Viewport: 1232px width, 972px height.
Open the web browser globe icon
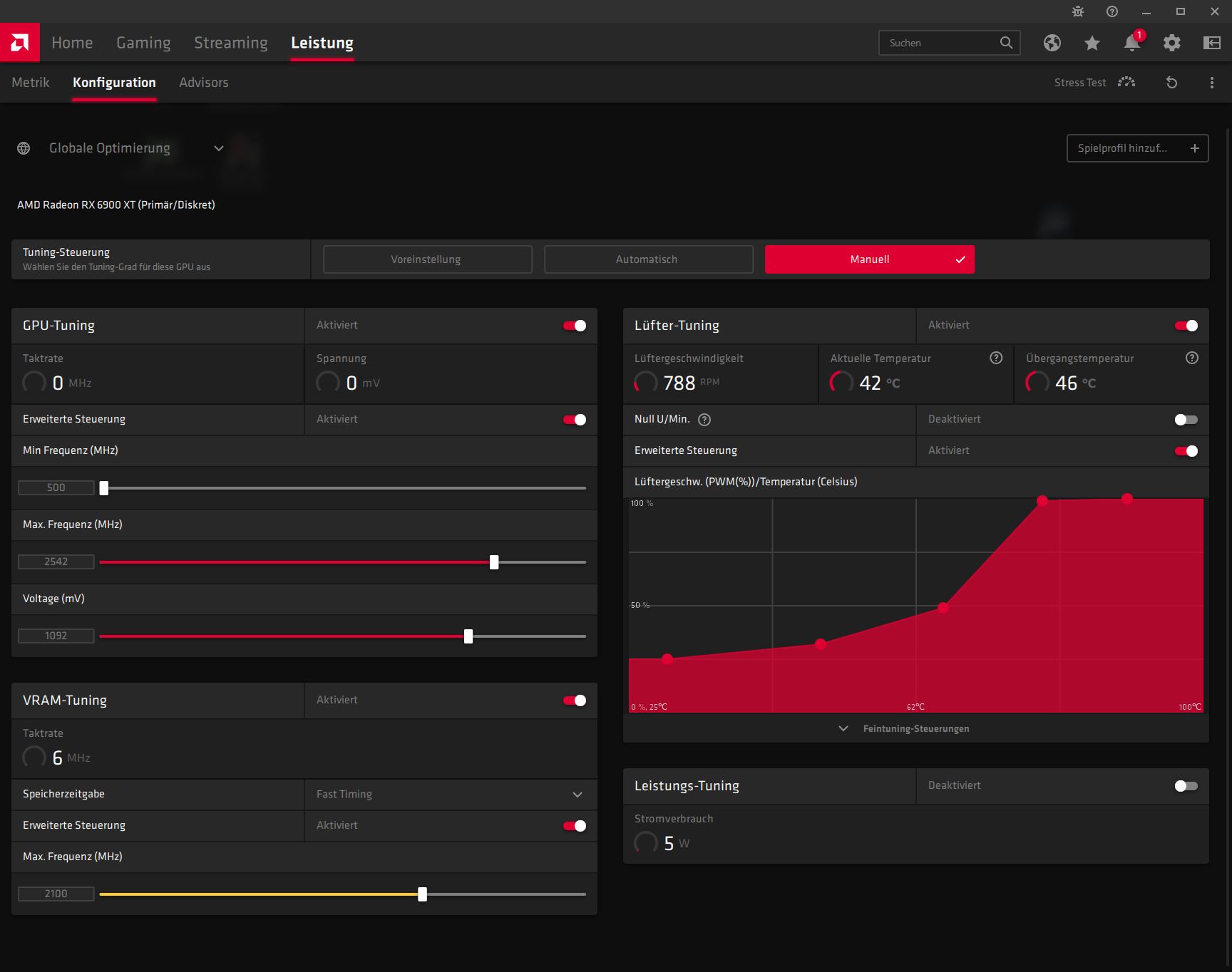1052,43
